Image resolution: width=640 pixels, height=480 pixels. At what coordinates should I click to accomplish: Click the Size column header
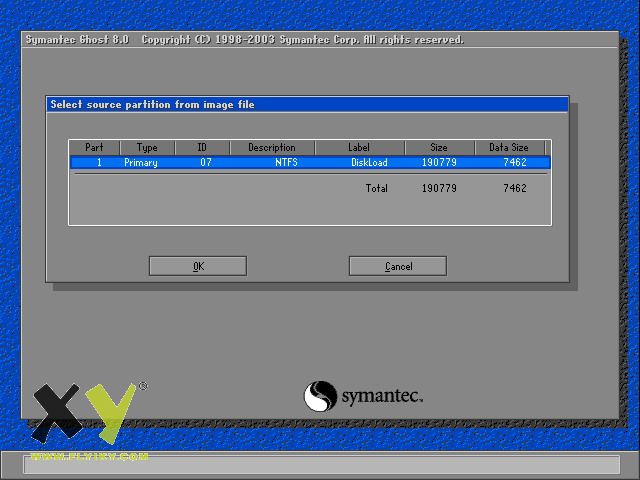click(x=440, y=147)
